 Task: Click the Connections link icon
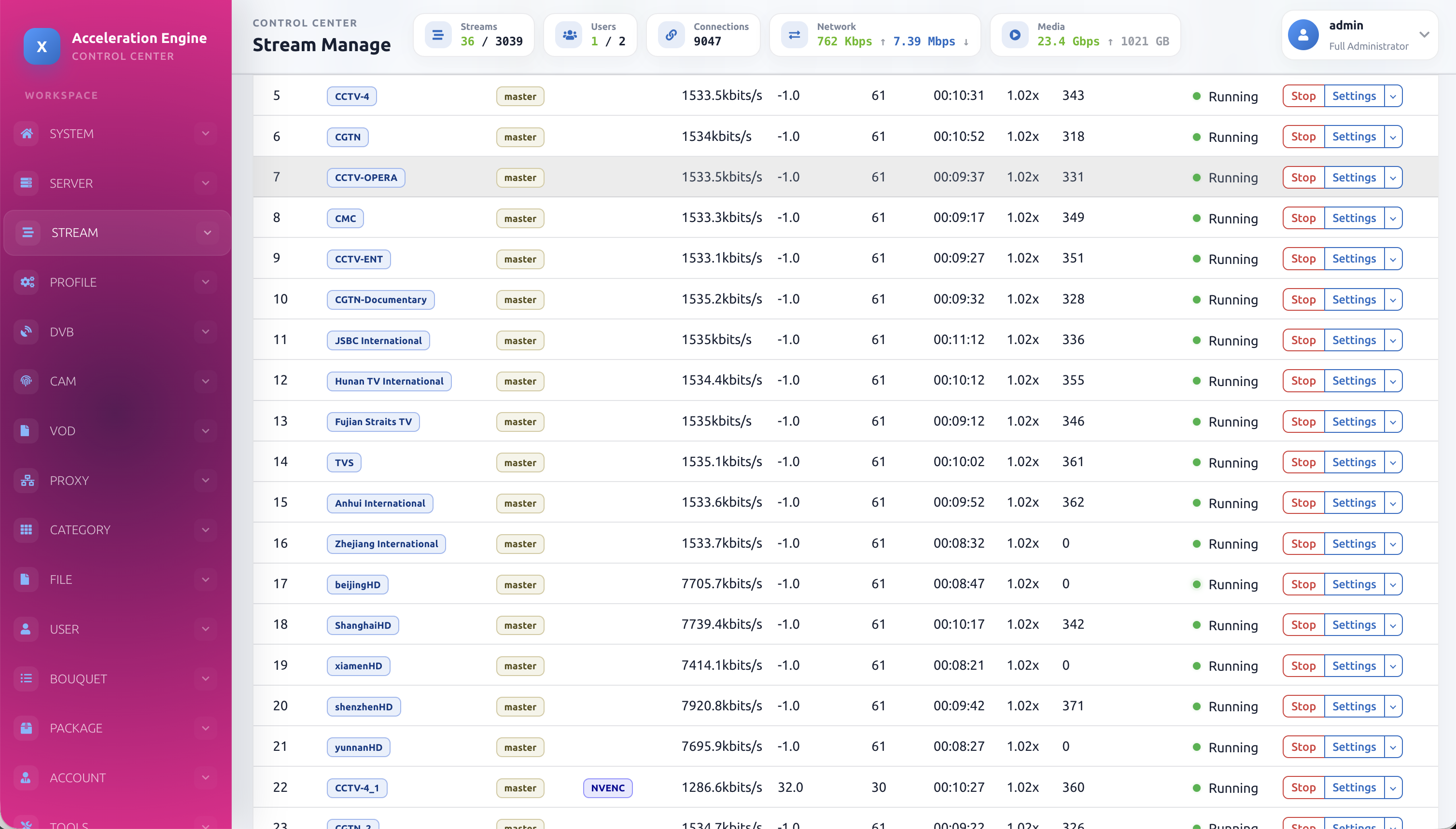coord(671,35)
